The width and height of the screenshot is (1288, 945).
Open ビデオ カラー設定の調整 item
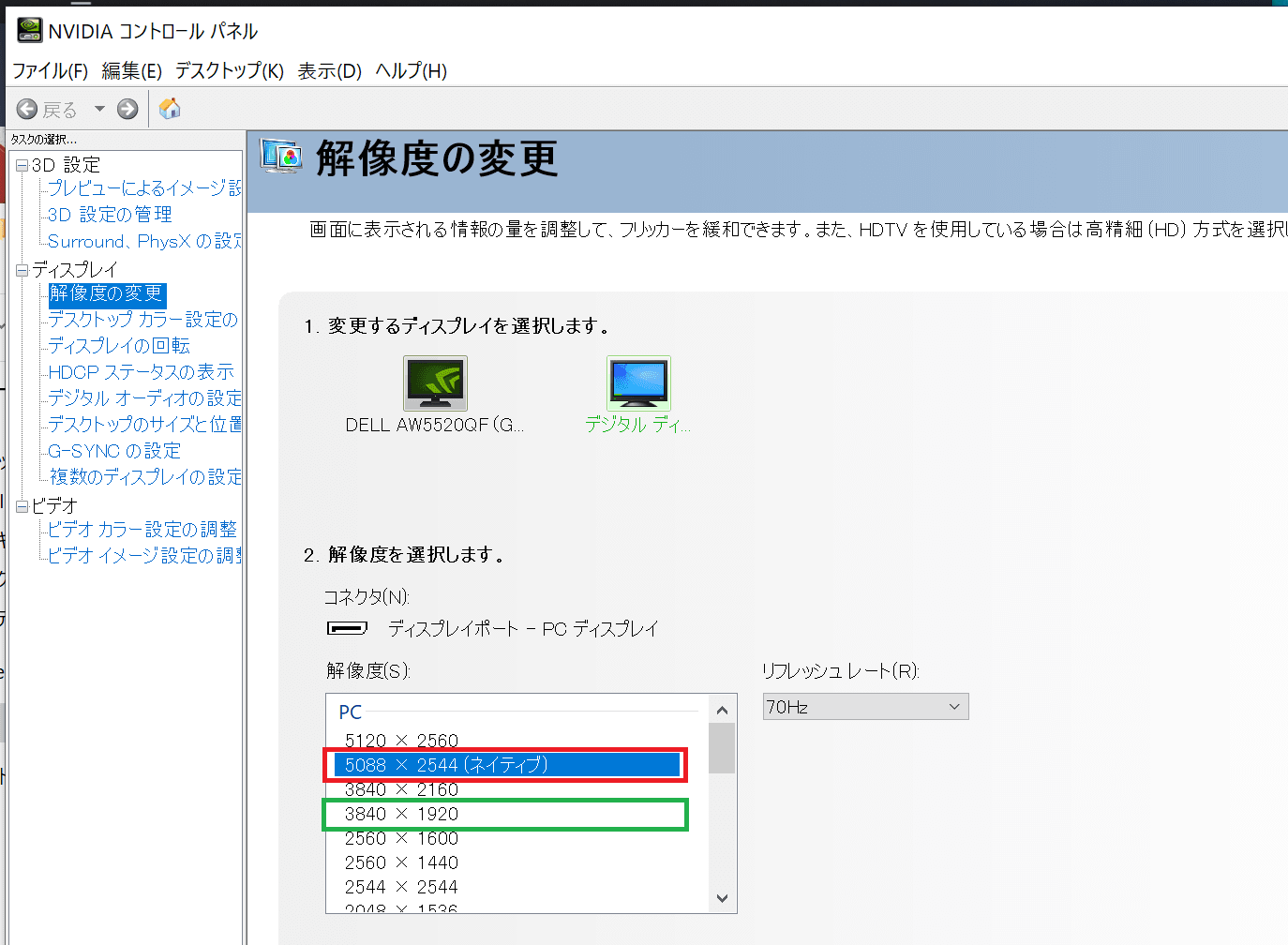(x=142, y=530)
